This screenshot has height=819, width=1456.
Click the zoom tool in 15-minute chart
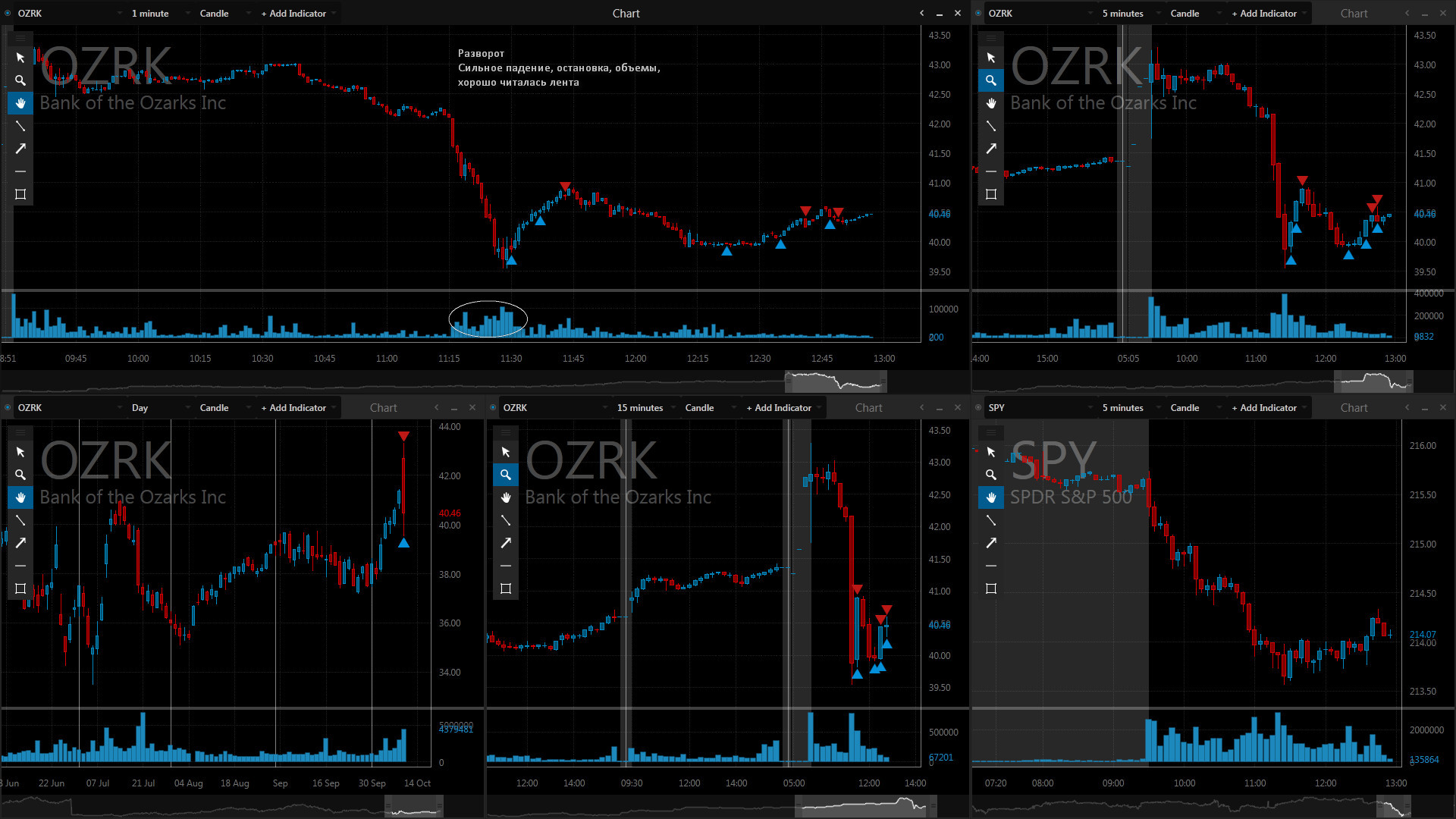(x=506, y=475)
